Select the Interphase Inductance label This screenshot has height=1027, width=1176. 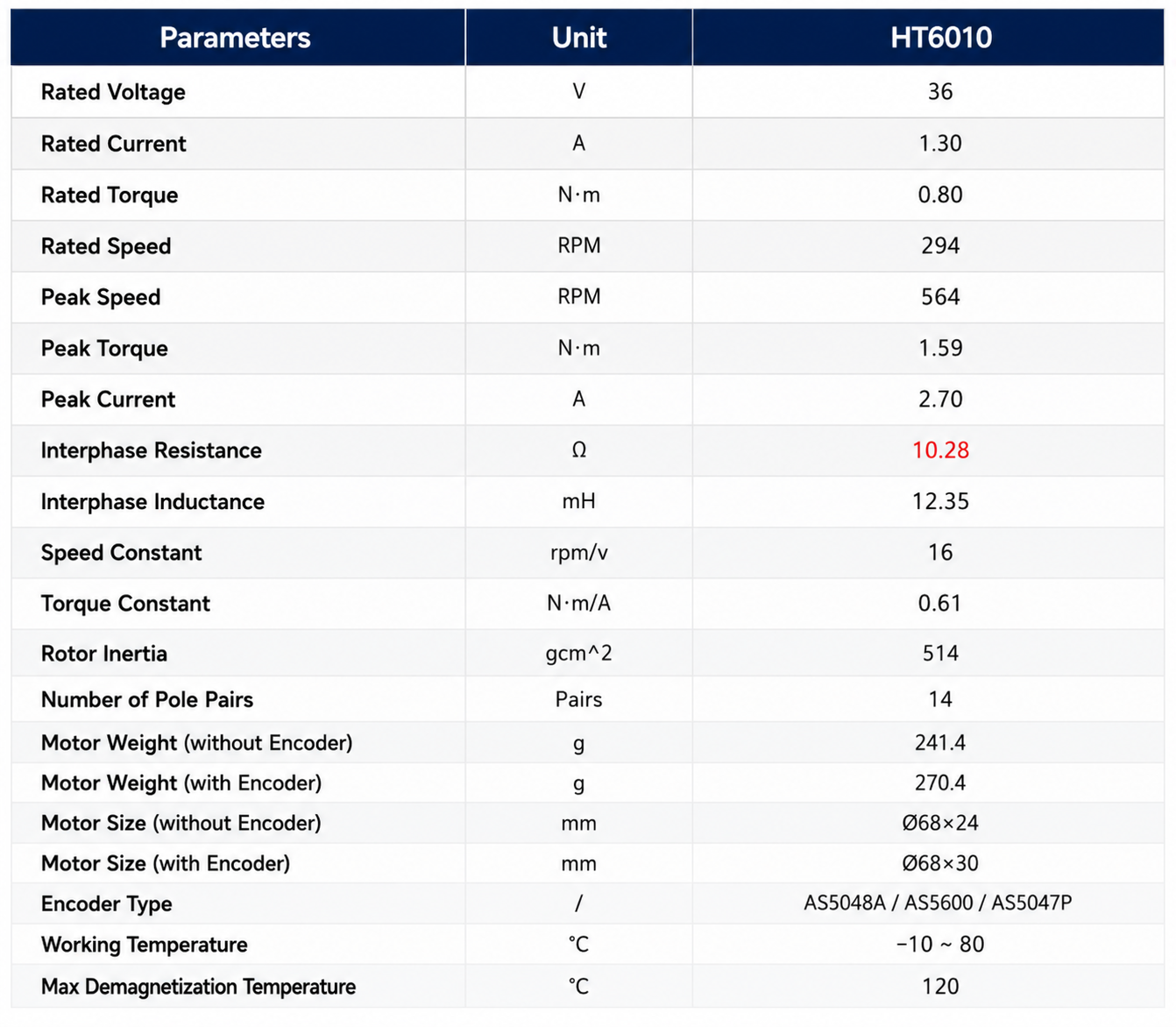tap(152, 501)
